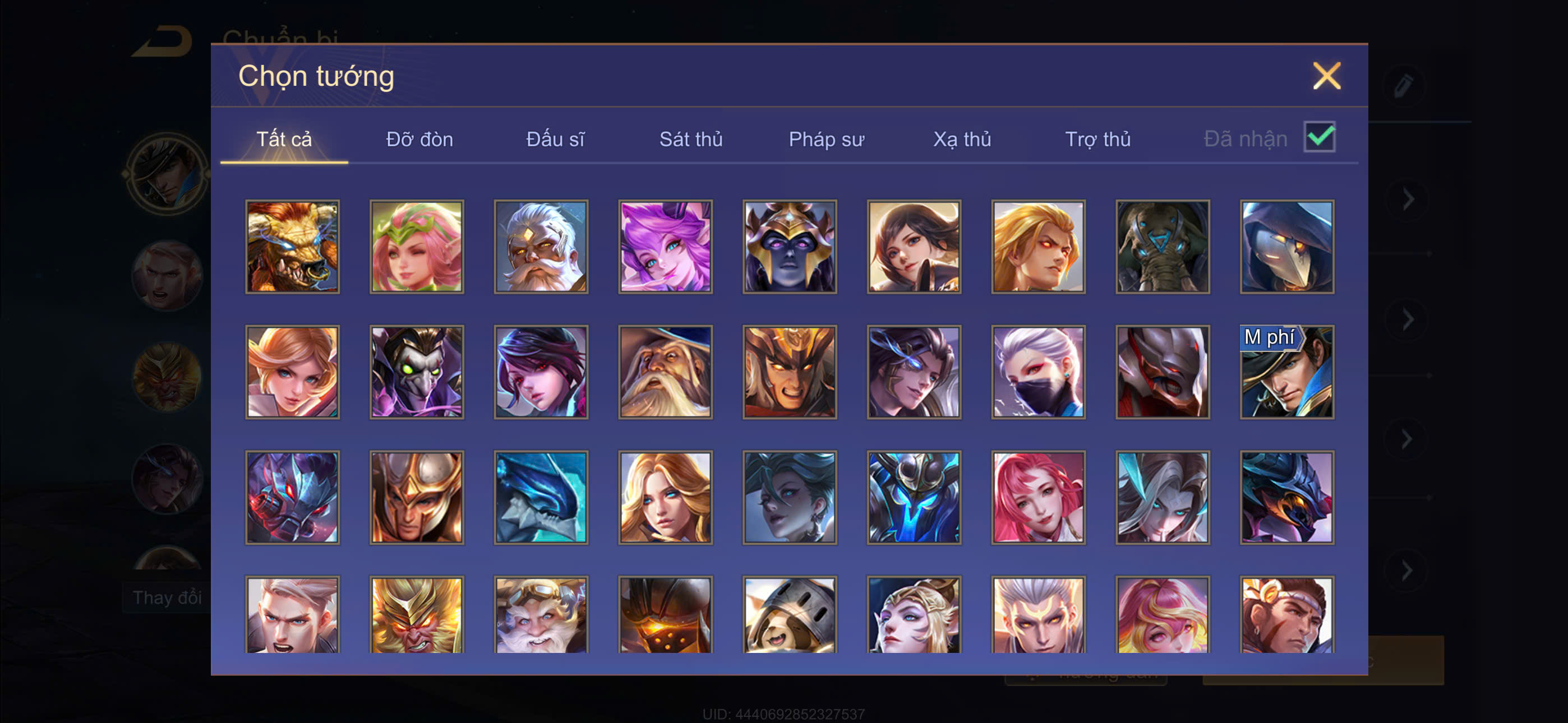This screenshot has height=723, width=1568.
Task: Select the golden bull beast hero portrait
Action: (292, 247)
